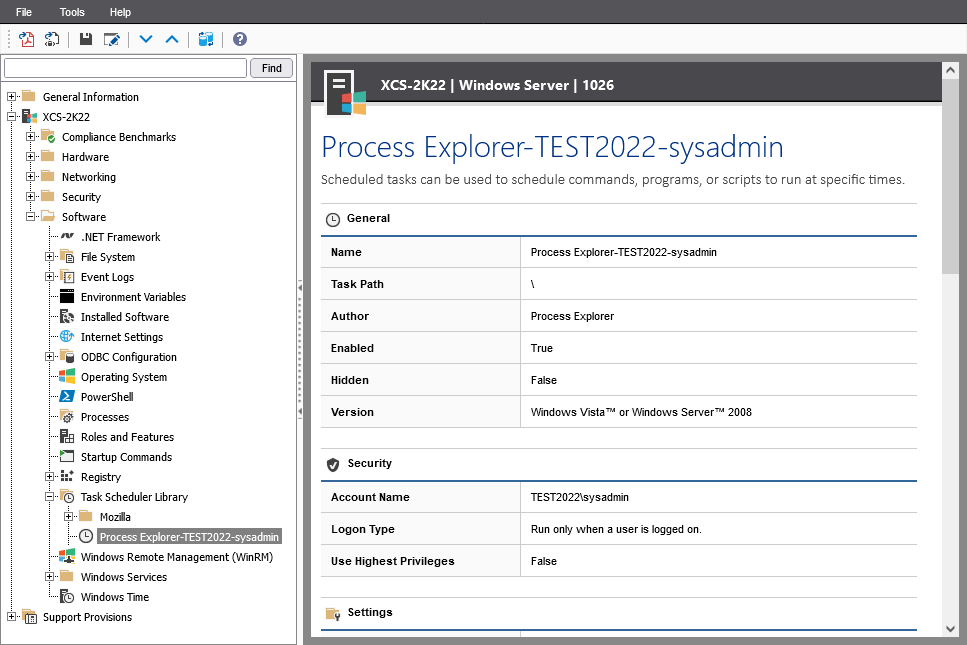Viewport: 967px width, 645px height.
Task: Select the .NET Framework icon in tree
Action: click(x=67, y=237)
